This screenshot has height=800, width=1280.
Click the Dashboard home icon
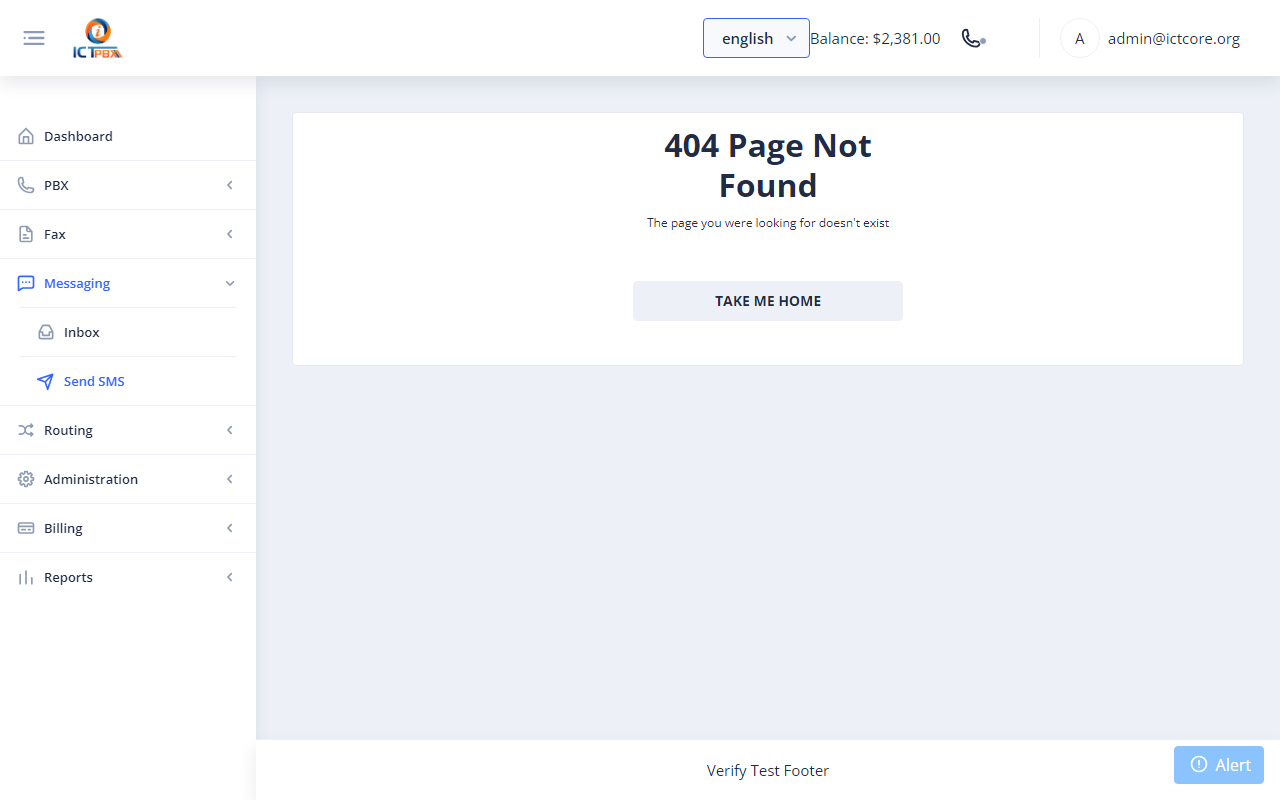click(x=26, y=136)
